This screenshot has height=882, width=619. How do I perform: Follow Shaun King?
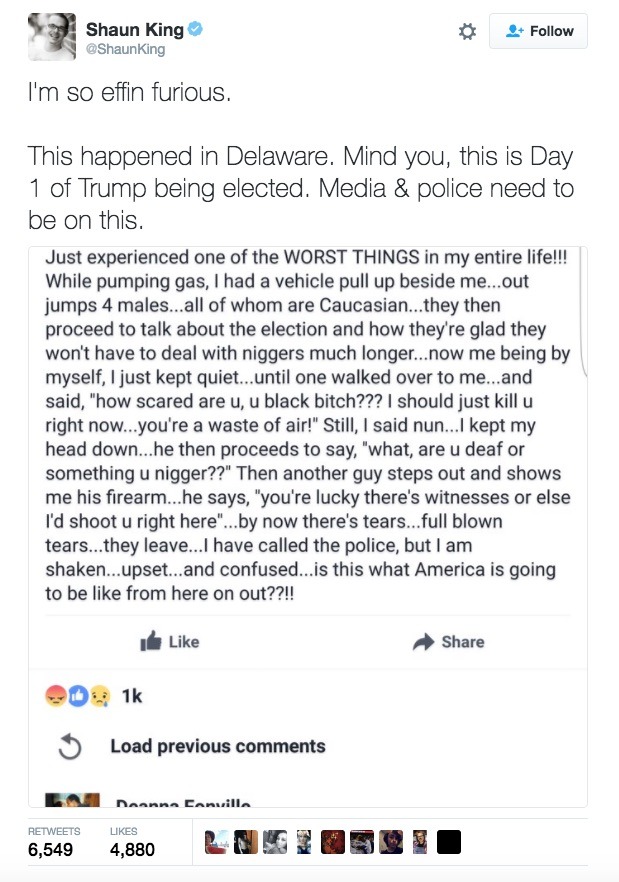point(538,31)
